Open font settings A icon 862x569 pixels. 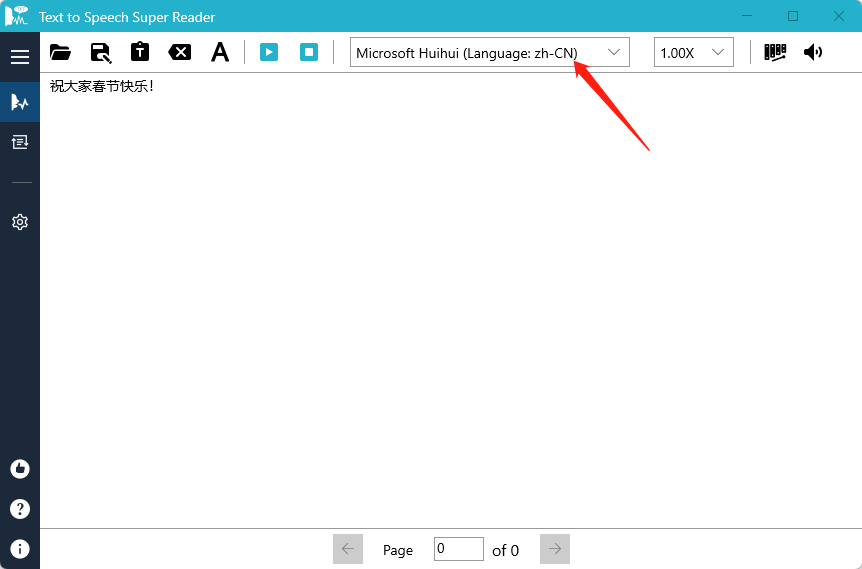(x=220, y=52)
